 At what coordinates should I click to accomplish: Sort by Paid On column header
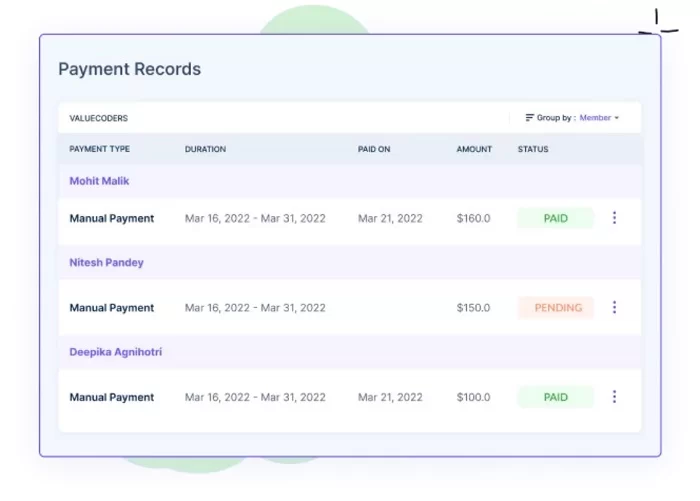[x=376, y=149]
